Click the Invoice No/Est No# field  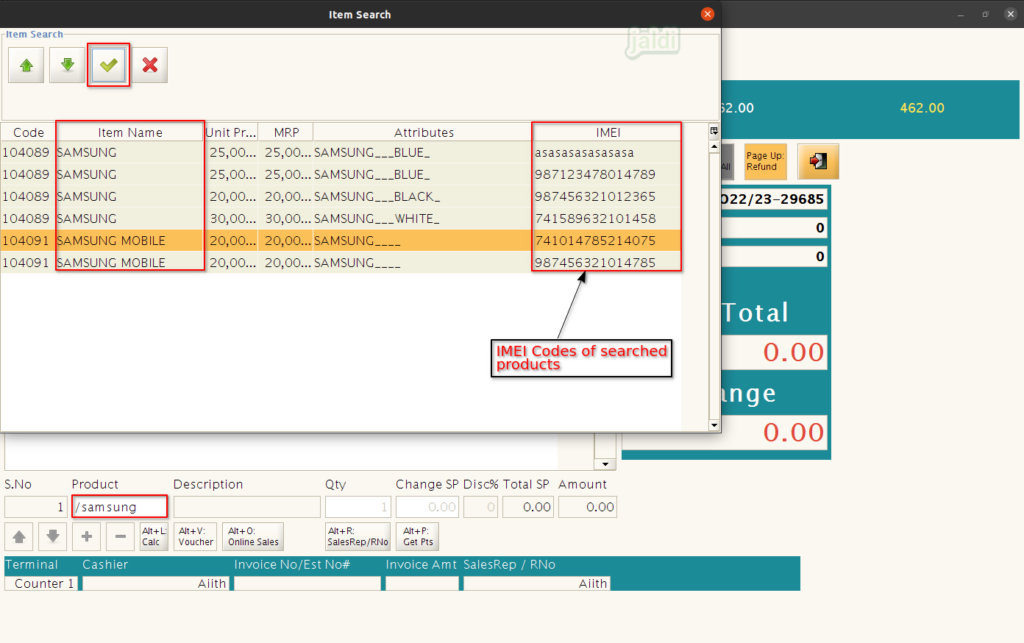tap(308, 584)
